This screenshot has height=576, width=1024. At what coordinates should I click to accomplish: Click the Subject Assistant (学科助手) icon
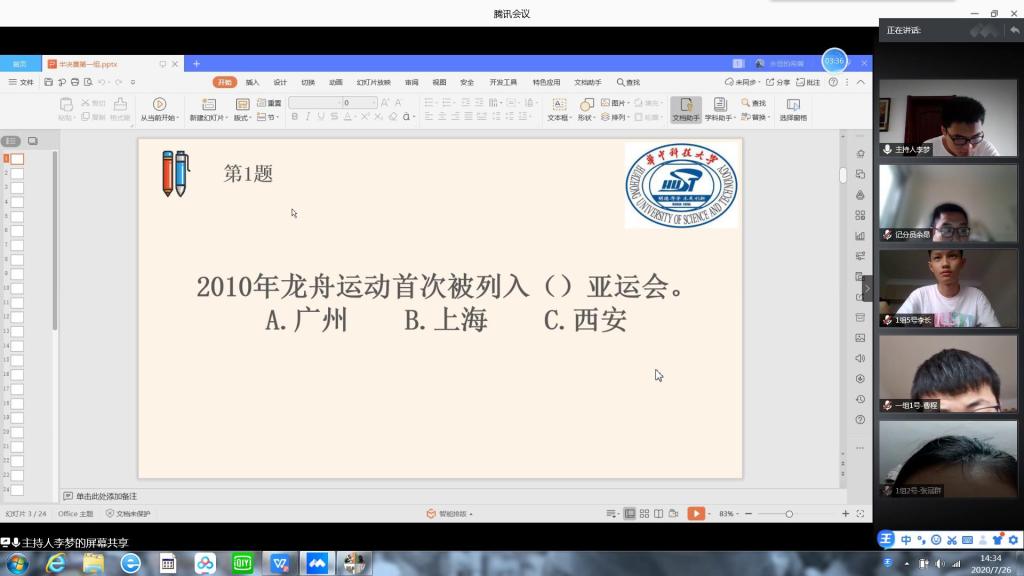tap(720, 104)
